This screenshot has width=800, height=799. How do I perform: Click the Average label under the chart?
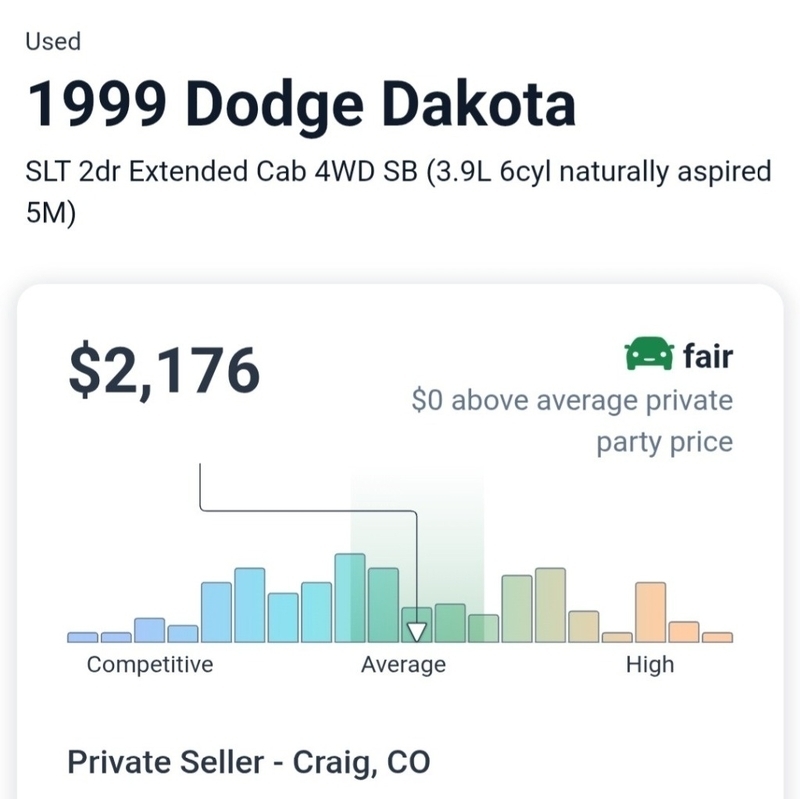point(403,665)
